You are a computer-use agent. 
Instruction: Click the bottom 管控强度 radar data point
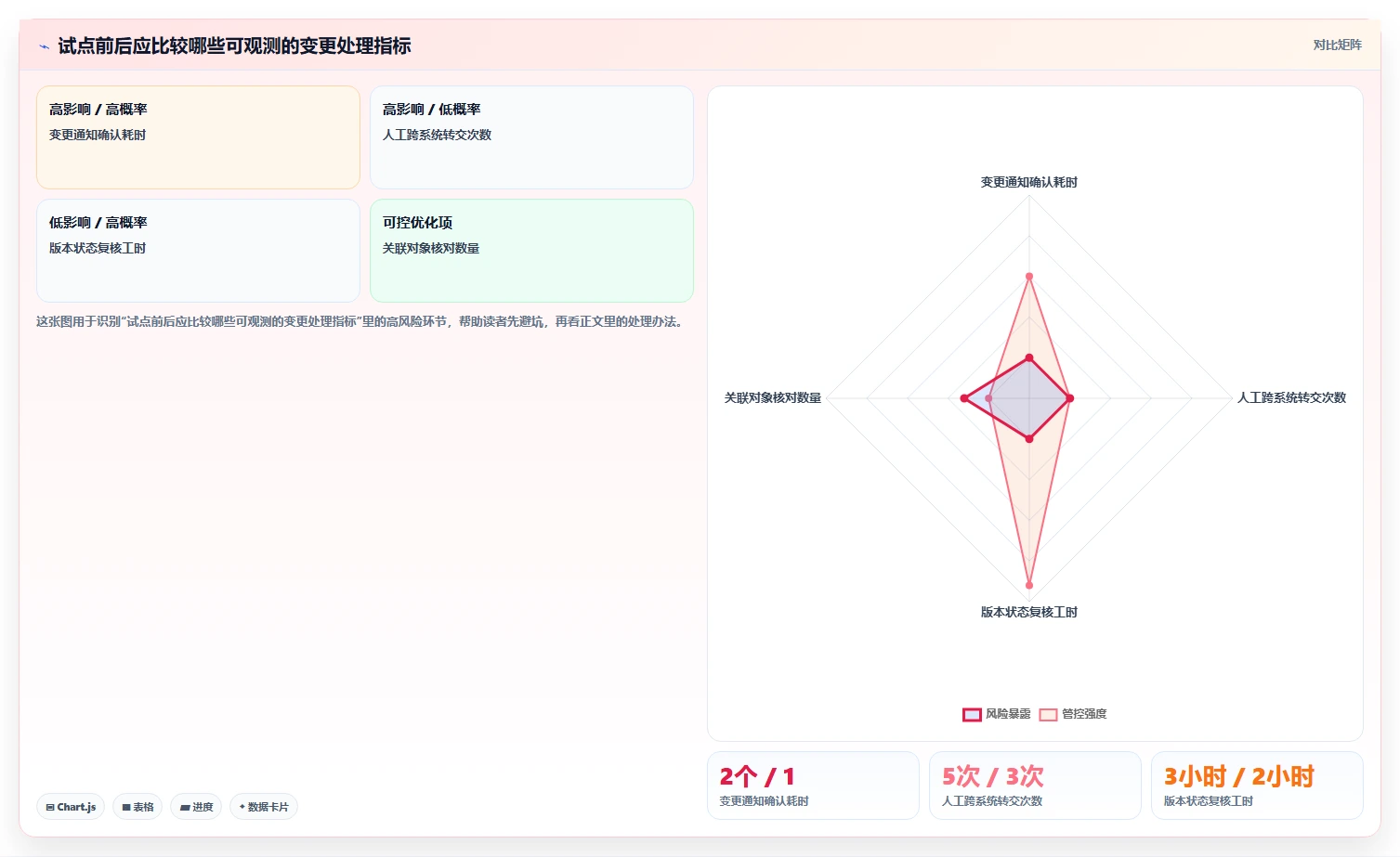point(1028,585)
